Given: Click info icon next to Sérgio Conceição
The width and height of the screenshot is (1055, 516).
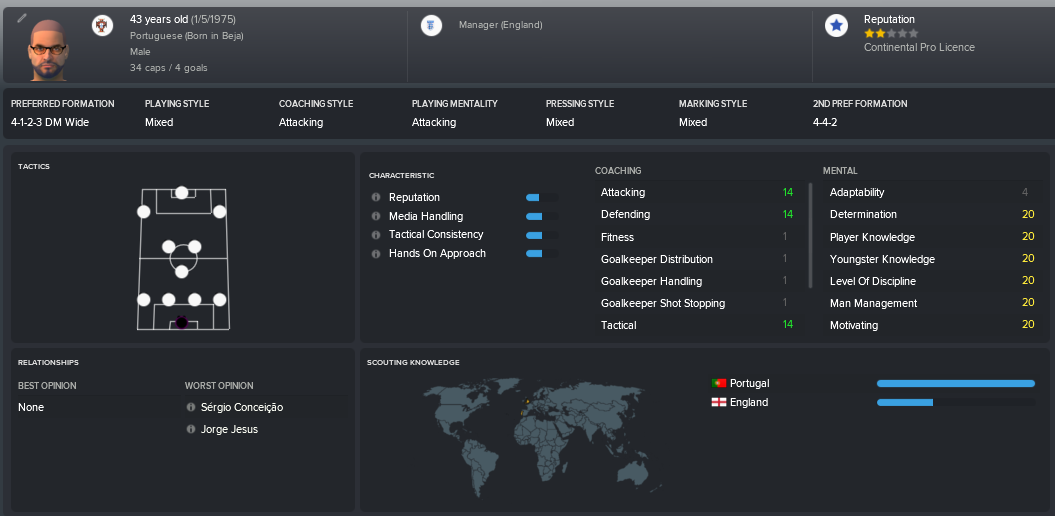Looking at the screenshot, I should (x=191, y=408).
